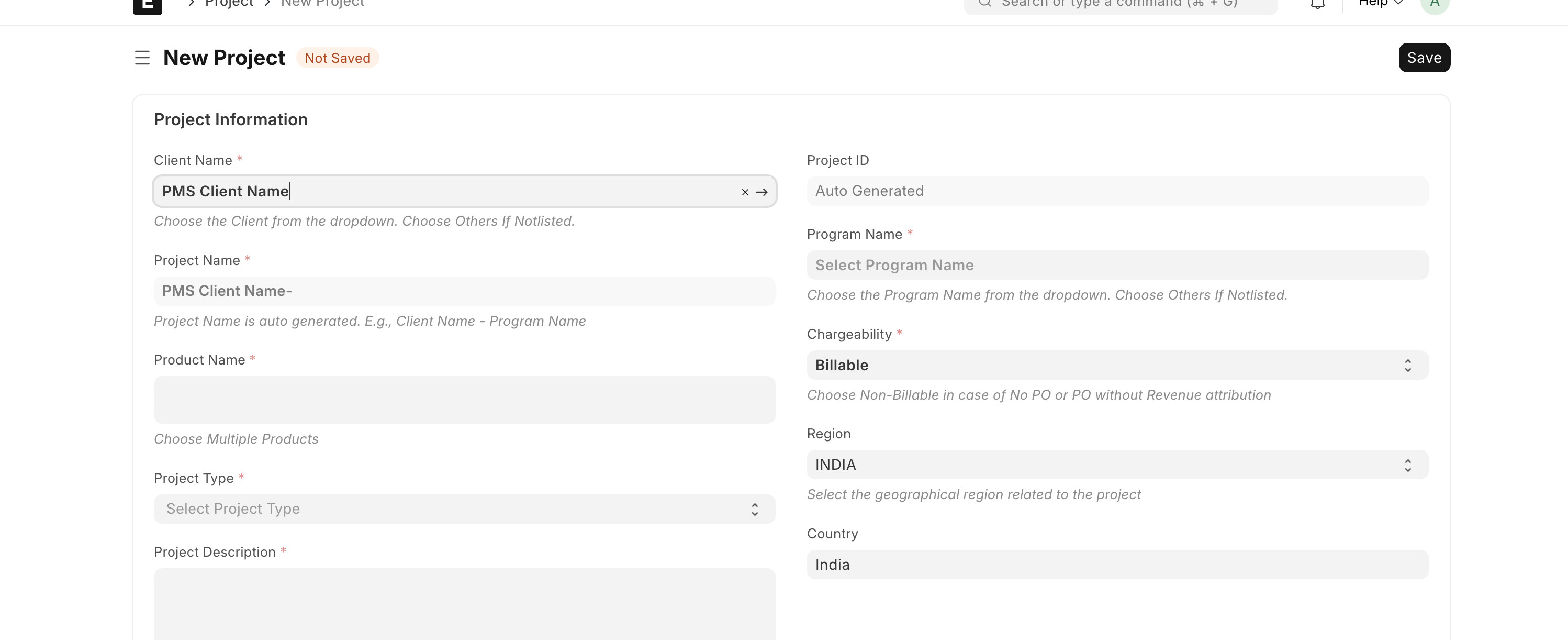Click 'Choose Non-Billable in case of No PO' hint
Viewport: 1568px width, 640px height.
1038,395
